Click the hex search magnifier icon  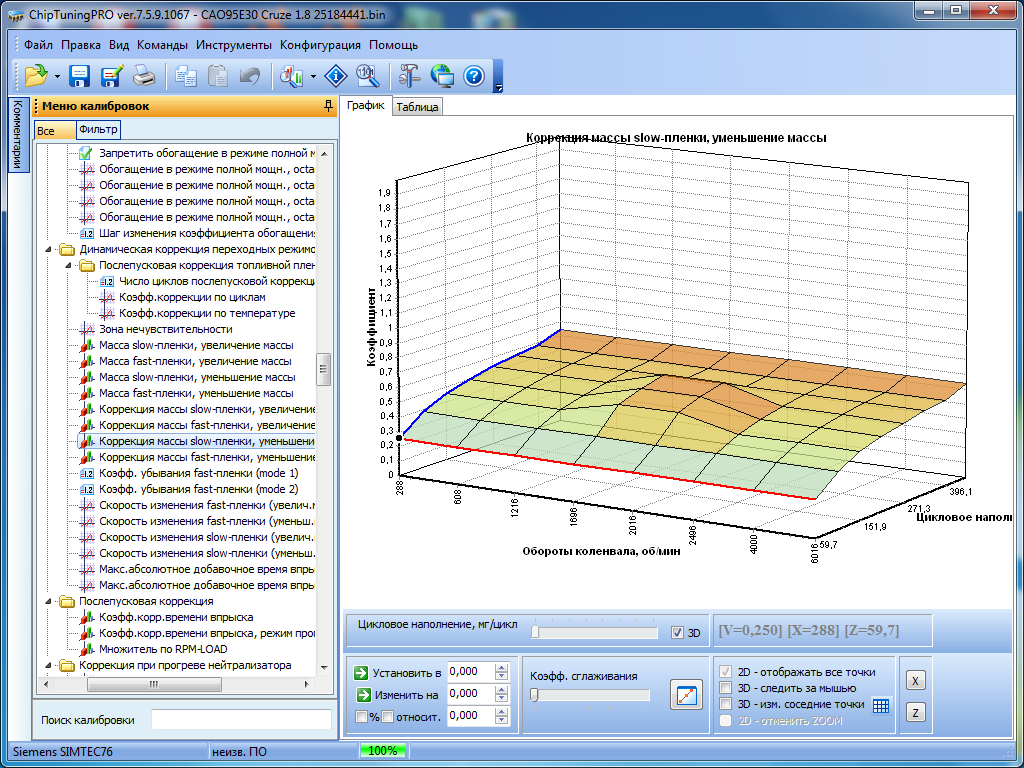click(366, 76)
